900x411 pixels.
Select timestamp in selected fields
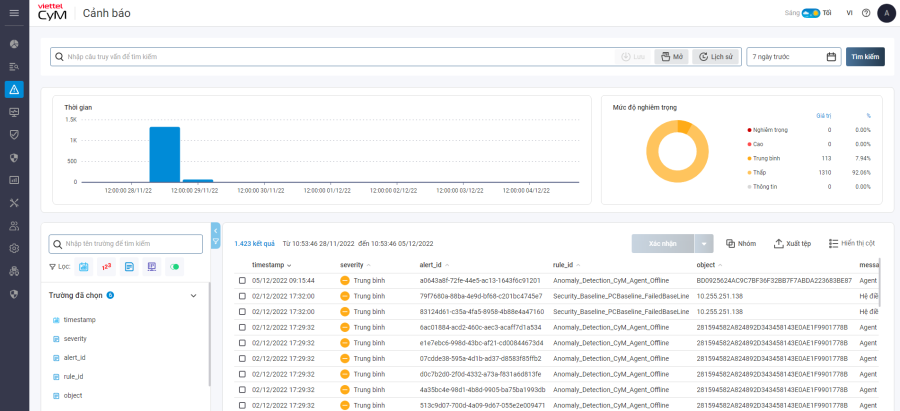pyautogui.click(x=79, y=319)
